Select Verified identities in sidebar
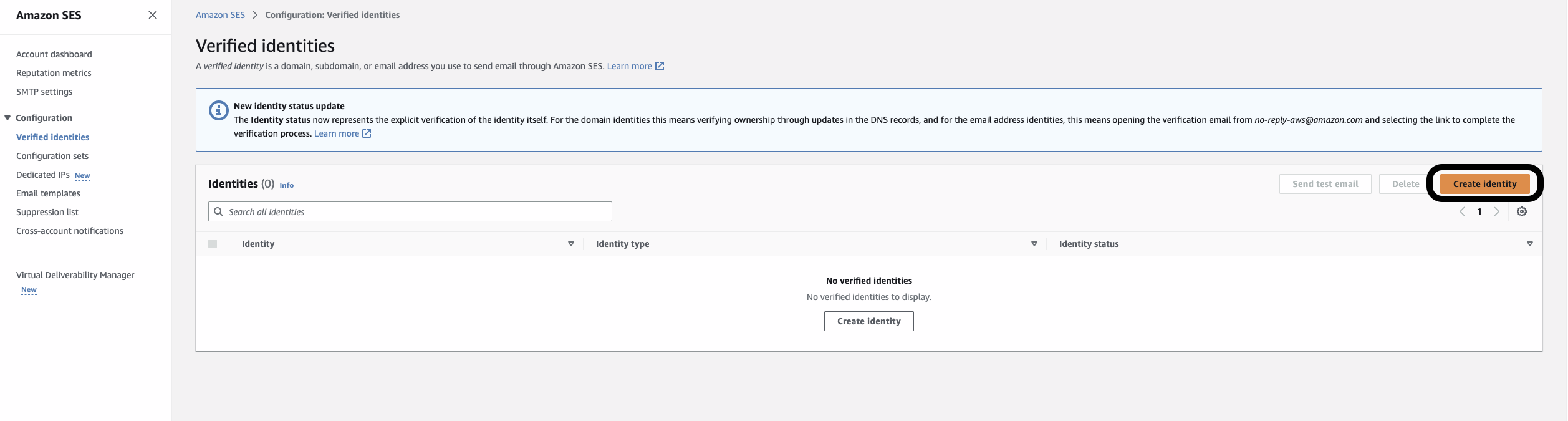Image resolution: width=1568 pixels, height=421 pixels. point(52,137)
